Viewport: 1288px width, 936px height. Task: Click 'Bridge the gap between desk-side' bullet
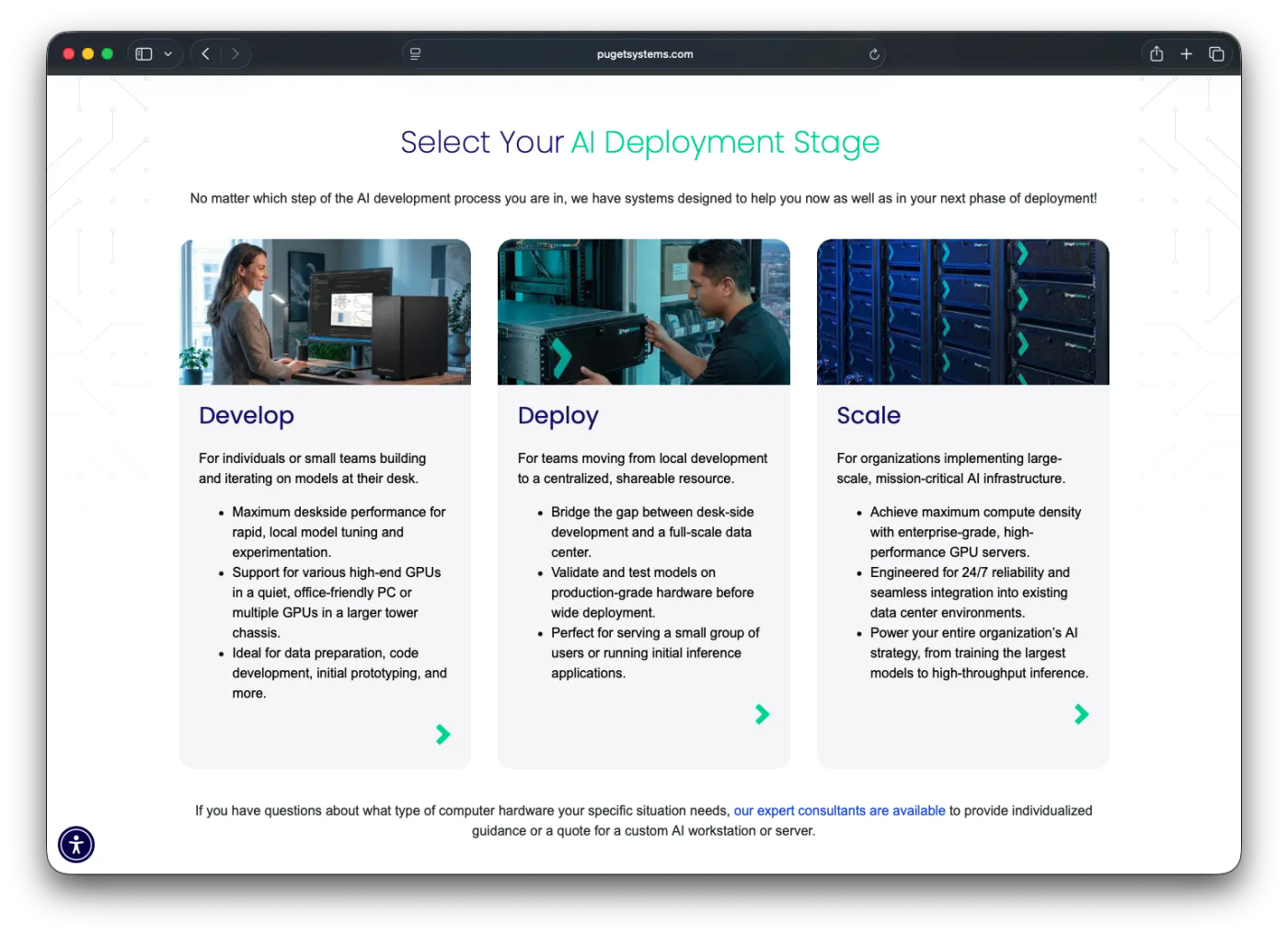[x=652, y=532]
